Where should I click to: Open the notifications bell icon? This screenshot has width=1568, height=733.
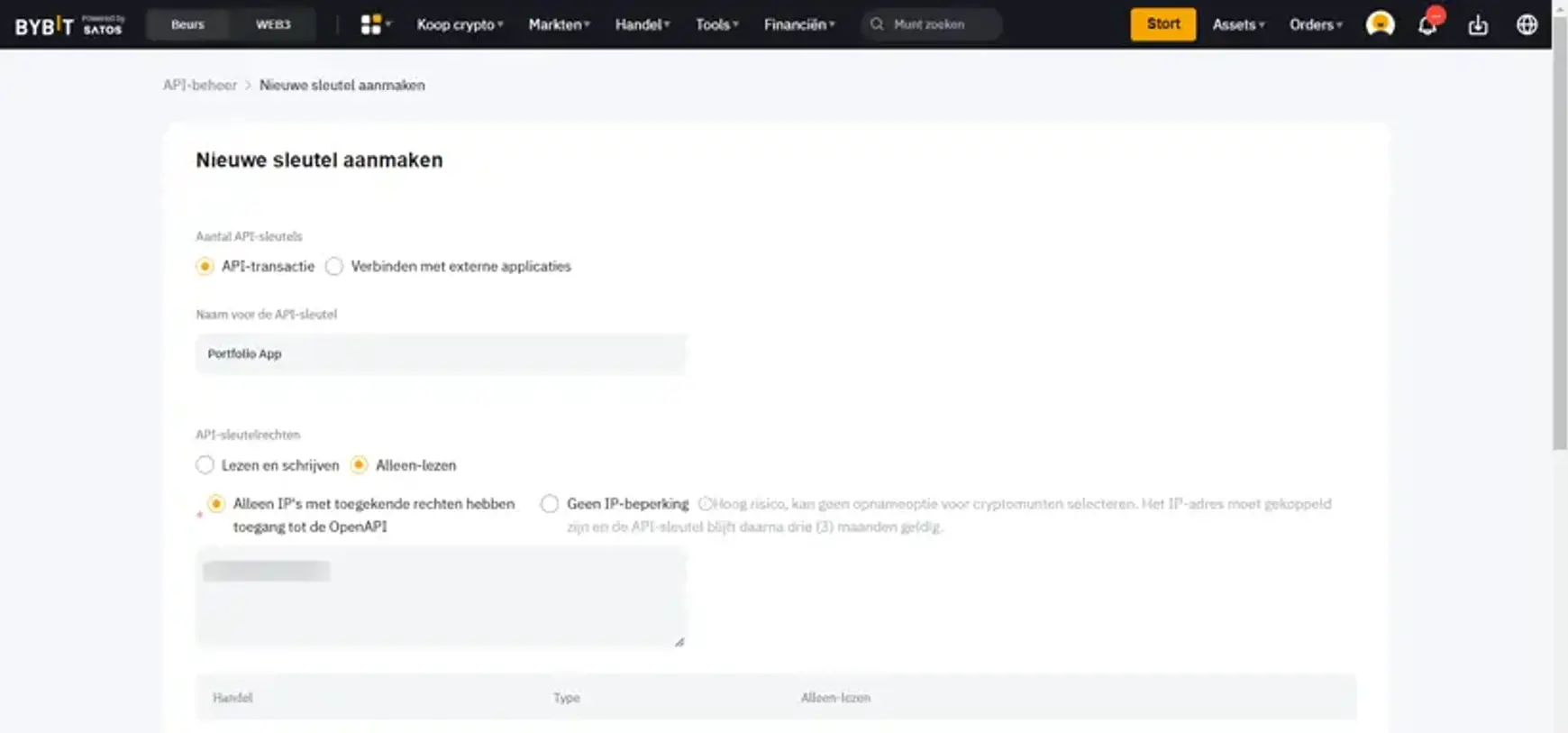tap(1427, 24)
